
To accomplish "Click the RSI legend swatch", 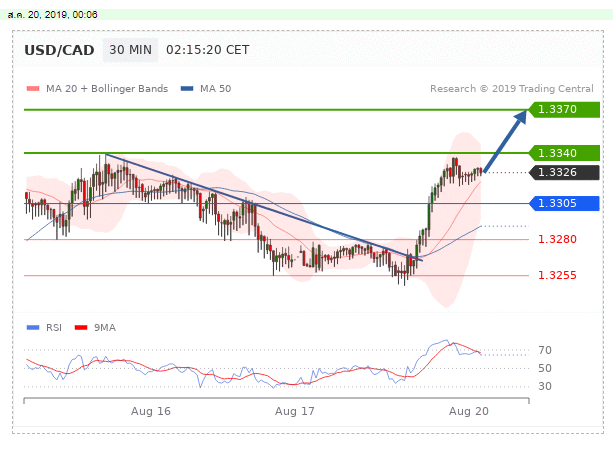I will [33, 327].
